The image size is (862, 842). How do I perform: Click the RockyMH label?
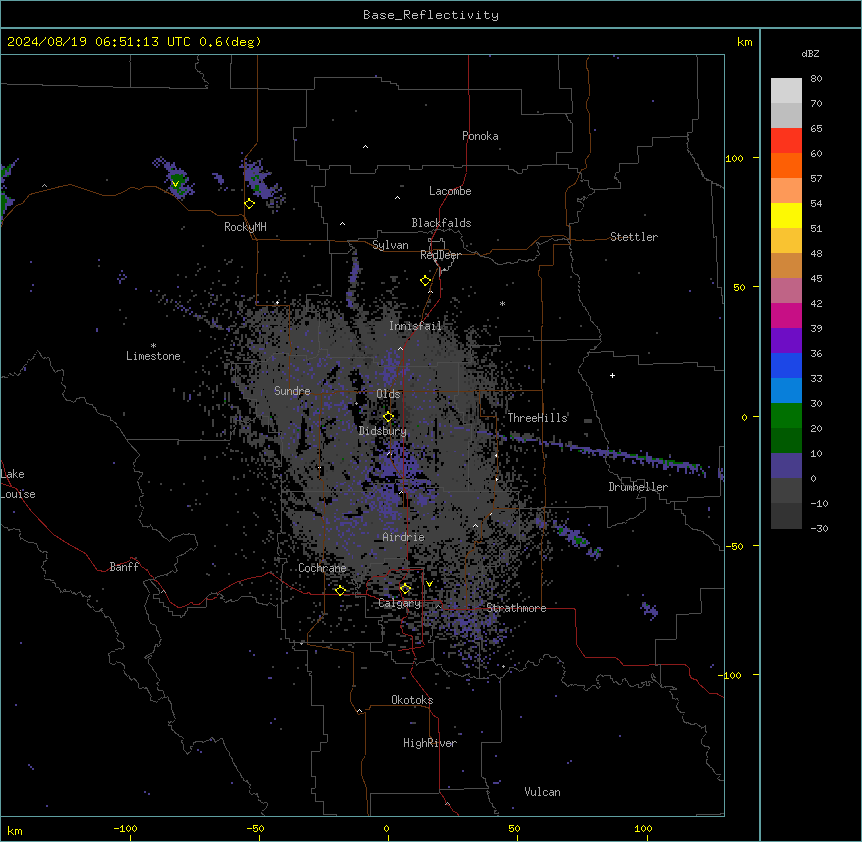point(245,227)
